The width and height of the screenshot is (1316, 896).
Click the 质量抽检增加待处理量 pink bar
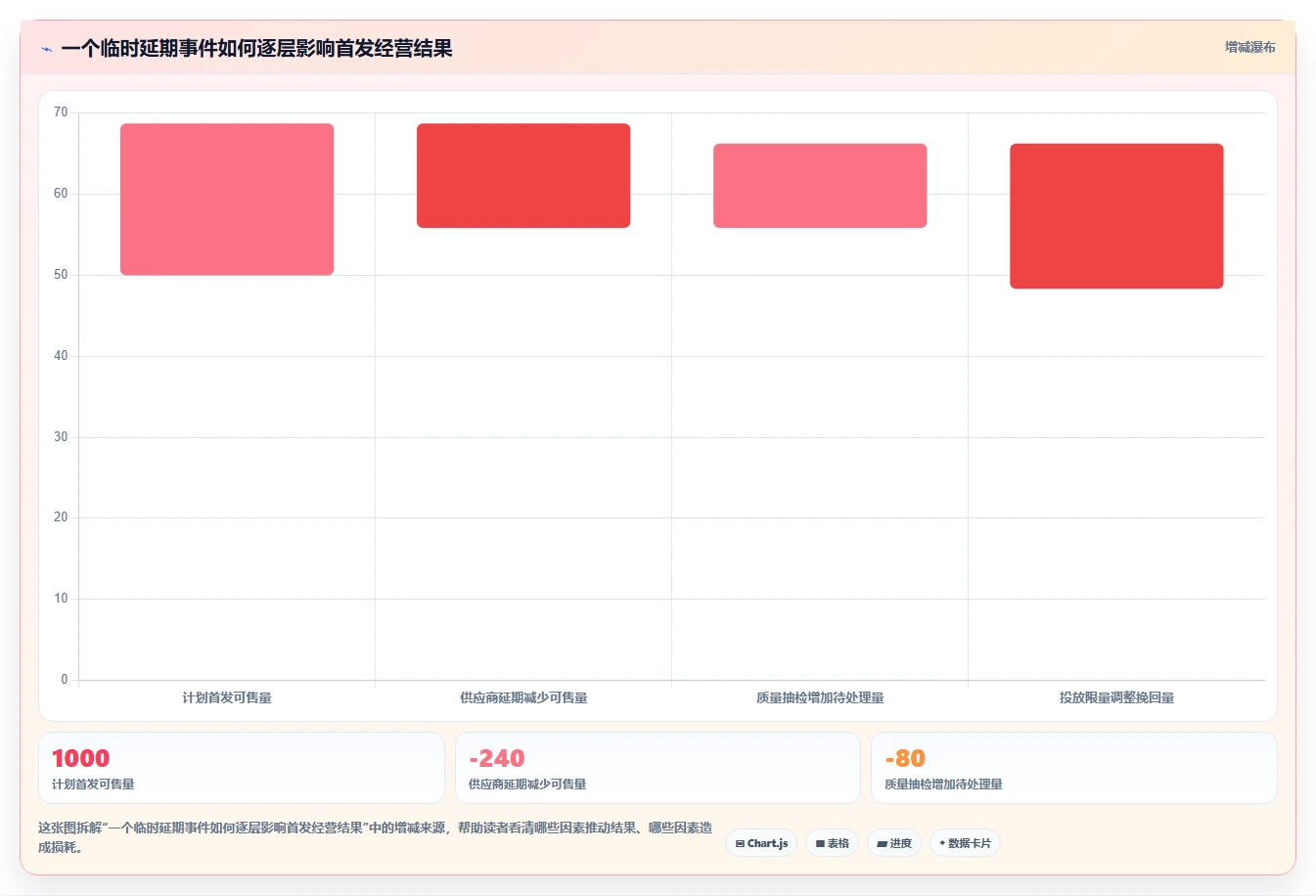(x=820, y=186)
